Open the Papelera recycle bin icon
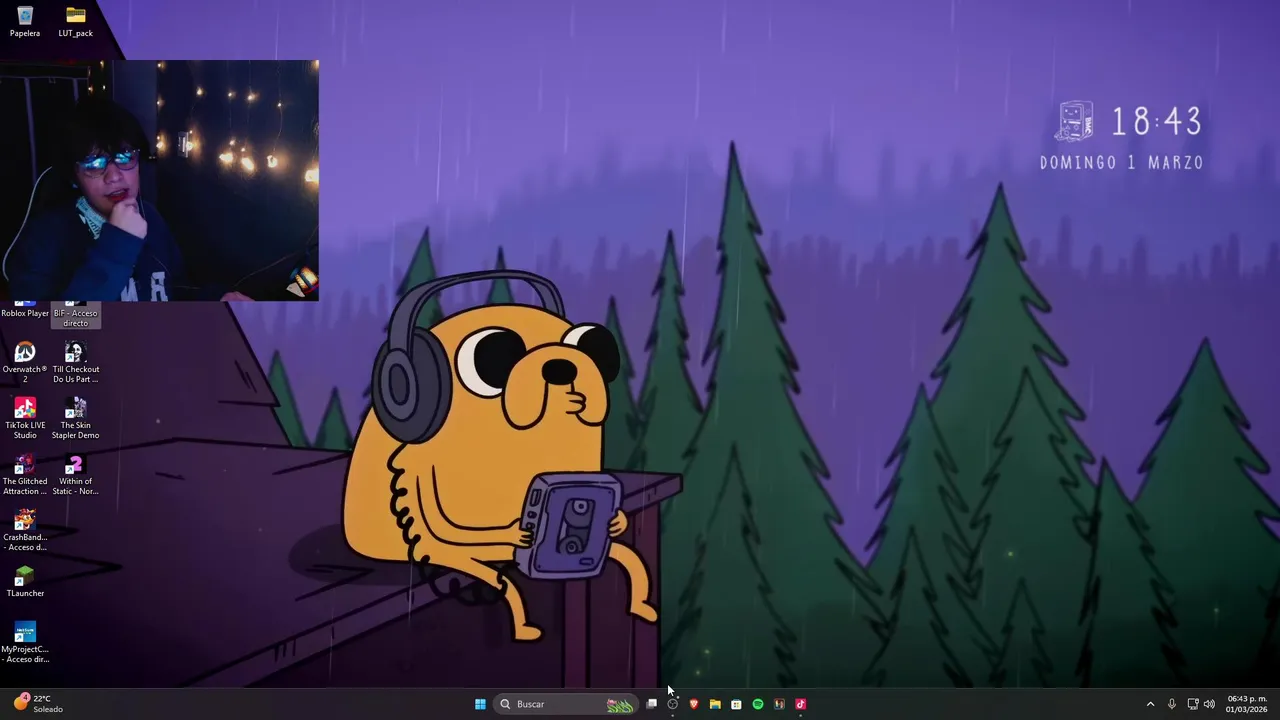This screenshot has height=720, width=1280. click(x=25, y=21)
